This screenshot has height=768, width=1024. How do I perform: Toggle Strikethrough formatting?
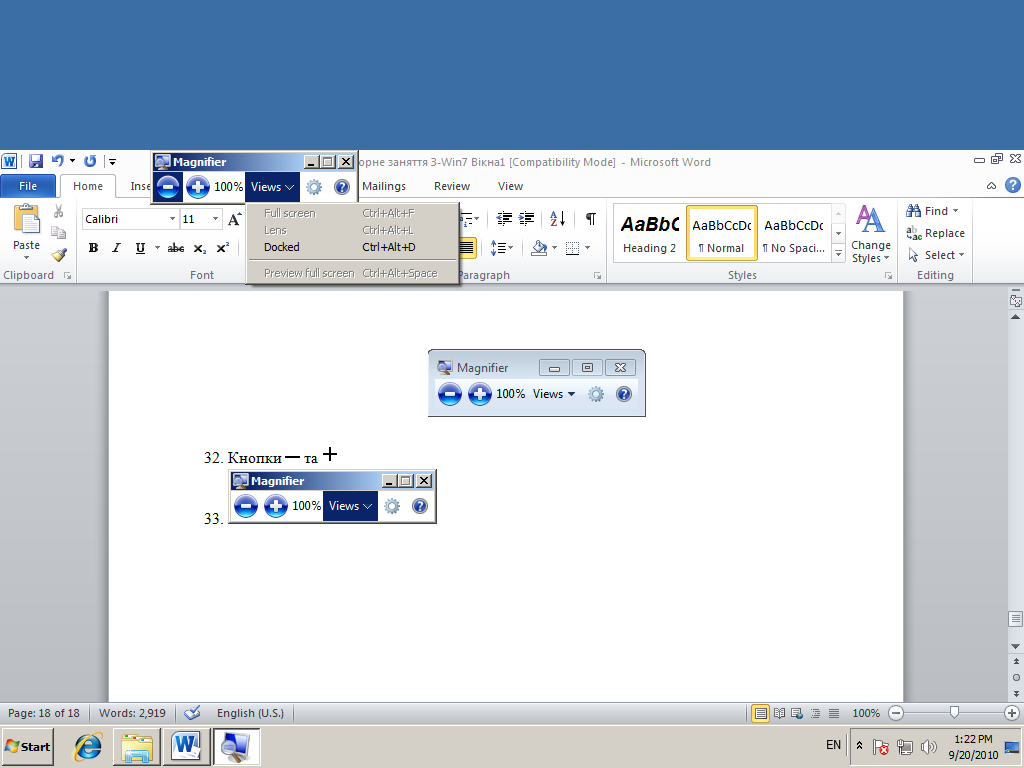tap(176, 248)
